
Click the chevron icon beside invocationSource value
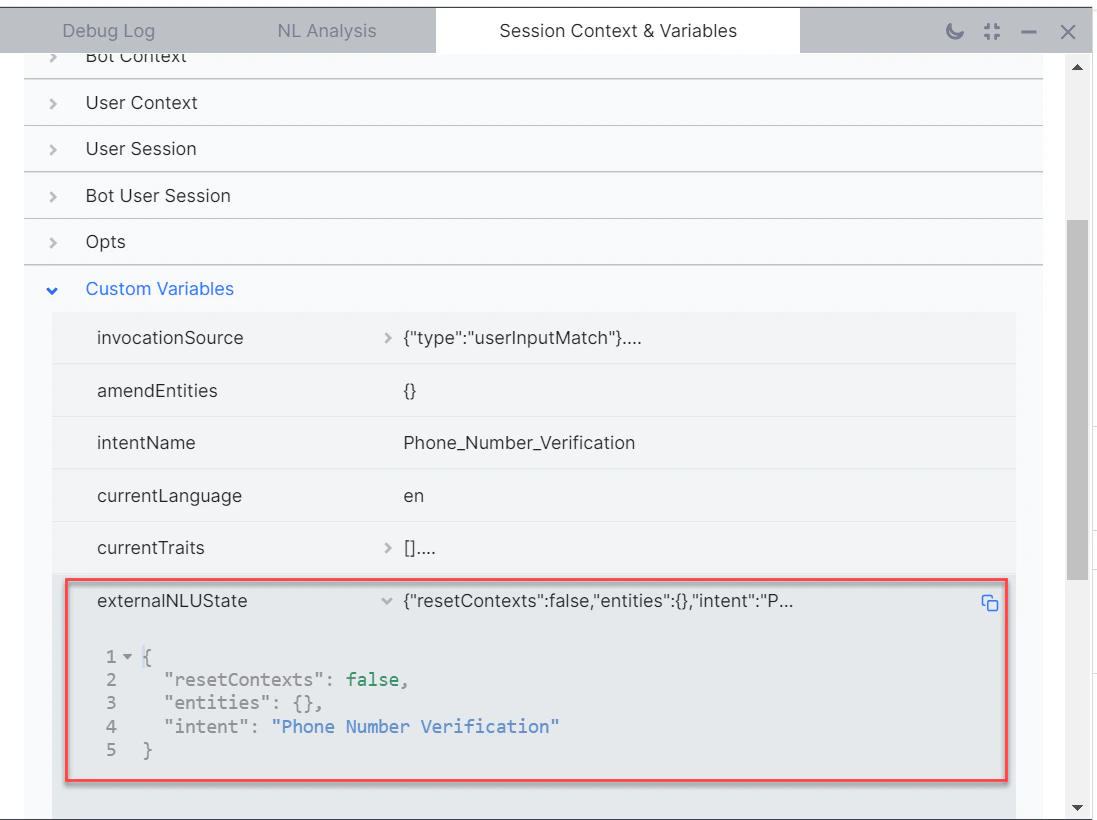tap(388, 338)
